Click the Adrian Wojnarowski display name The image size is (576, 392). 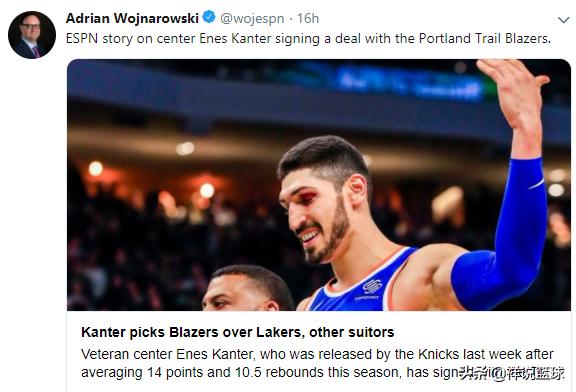click(x=132, y=18)
